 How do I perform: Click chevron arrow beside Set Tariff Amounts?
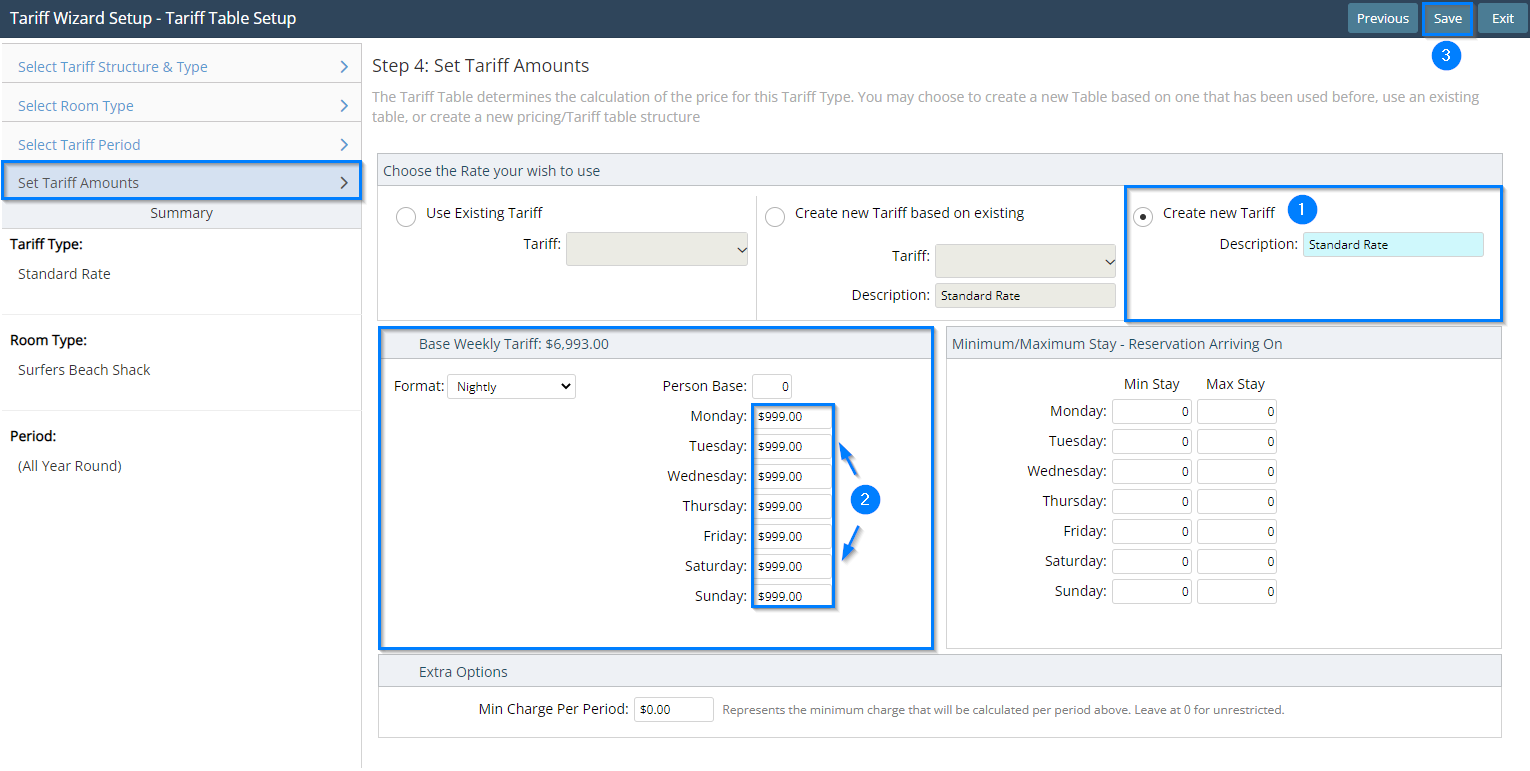coord(344,183)
